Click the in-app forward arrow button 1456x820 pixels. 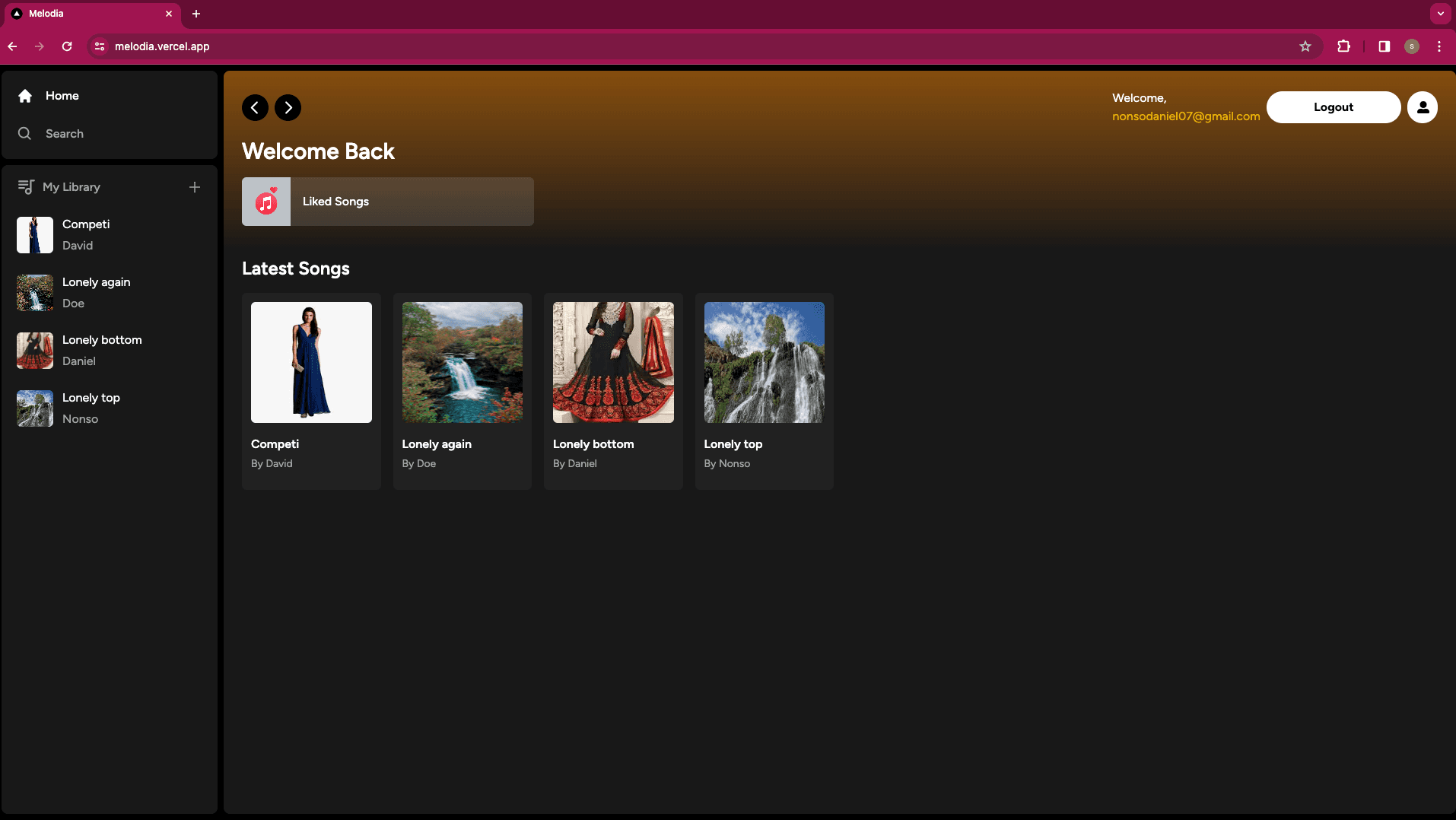288,108
